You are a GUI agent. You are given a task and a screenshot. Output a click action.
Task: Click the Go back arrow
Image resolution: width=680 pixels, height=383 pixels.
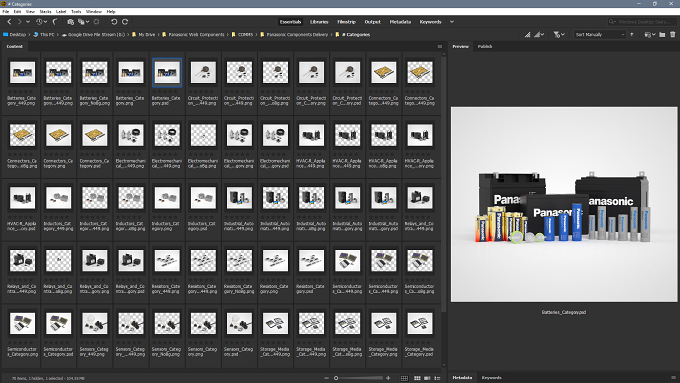(x=9, y=22)
